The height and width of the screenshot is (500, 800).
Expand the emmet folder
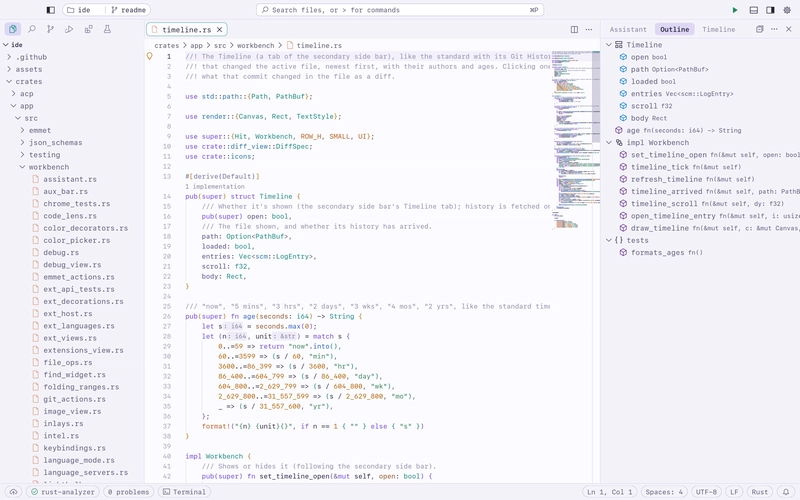pos(22,130)
